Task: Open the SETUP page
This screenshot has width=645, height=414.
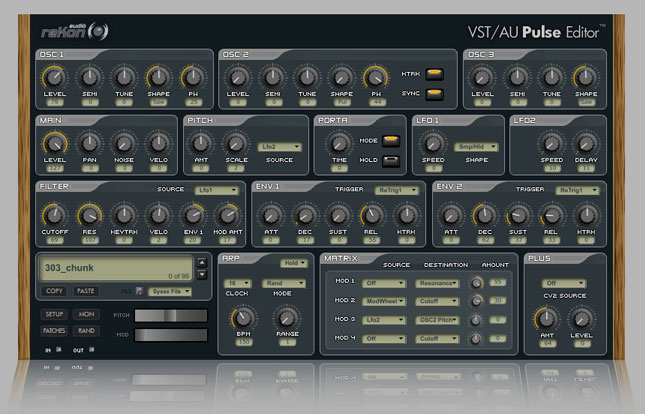Action: (x=54, y=314)
